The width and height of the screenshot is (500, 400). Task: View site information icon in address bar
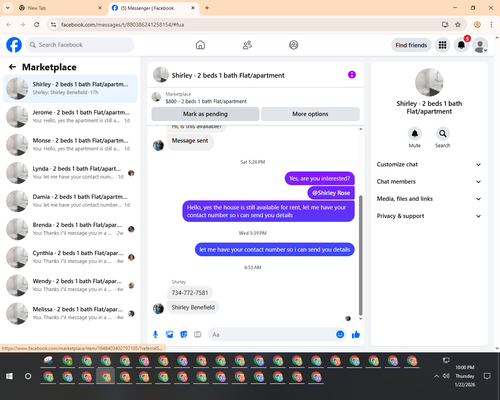(x=53, y=25)
